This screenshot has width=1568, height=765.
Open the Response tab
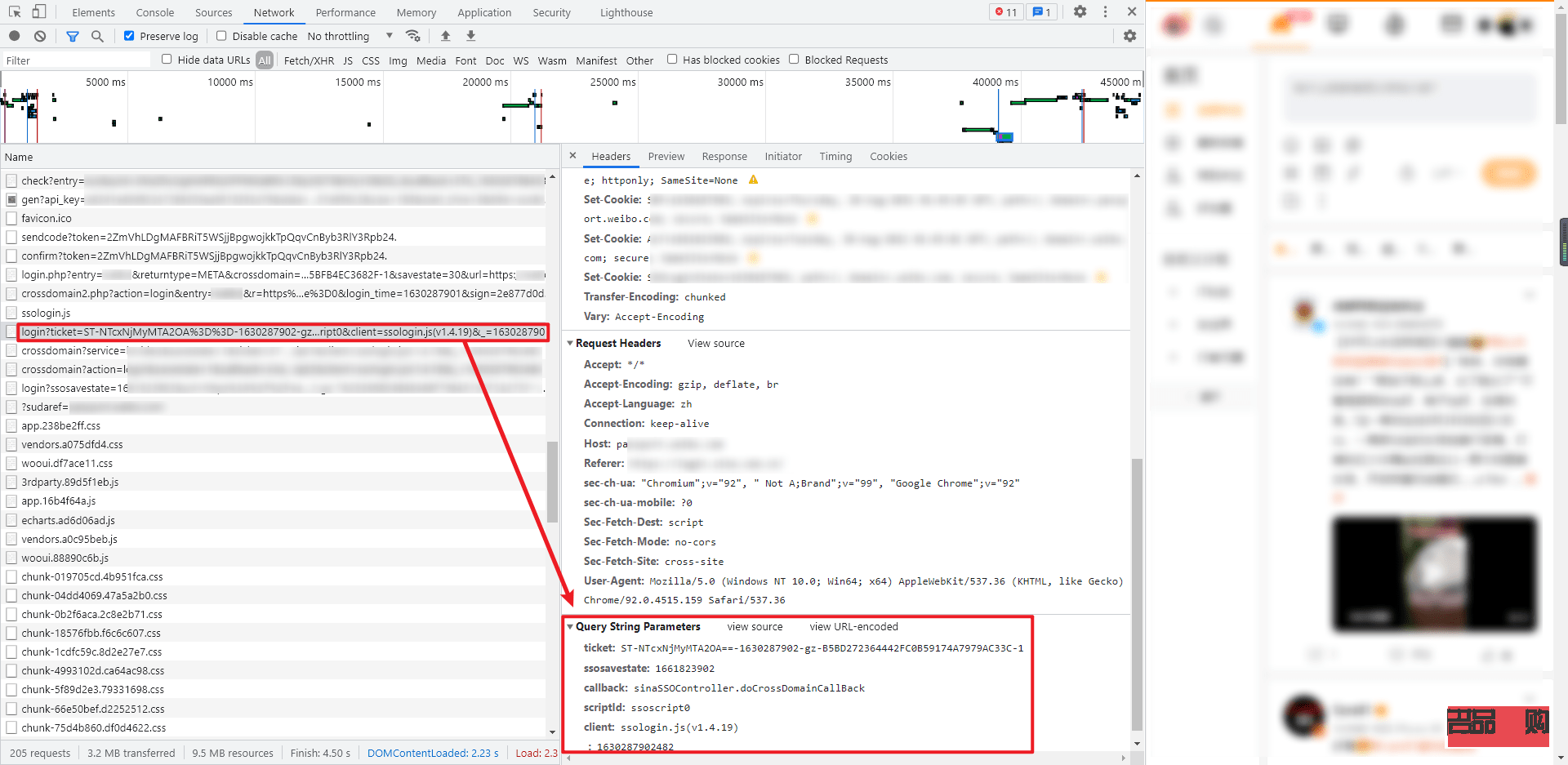(x=724, y=156)
